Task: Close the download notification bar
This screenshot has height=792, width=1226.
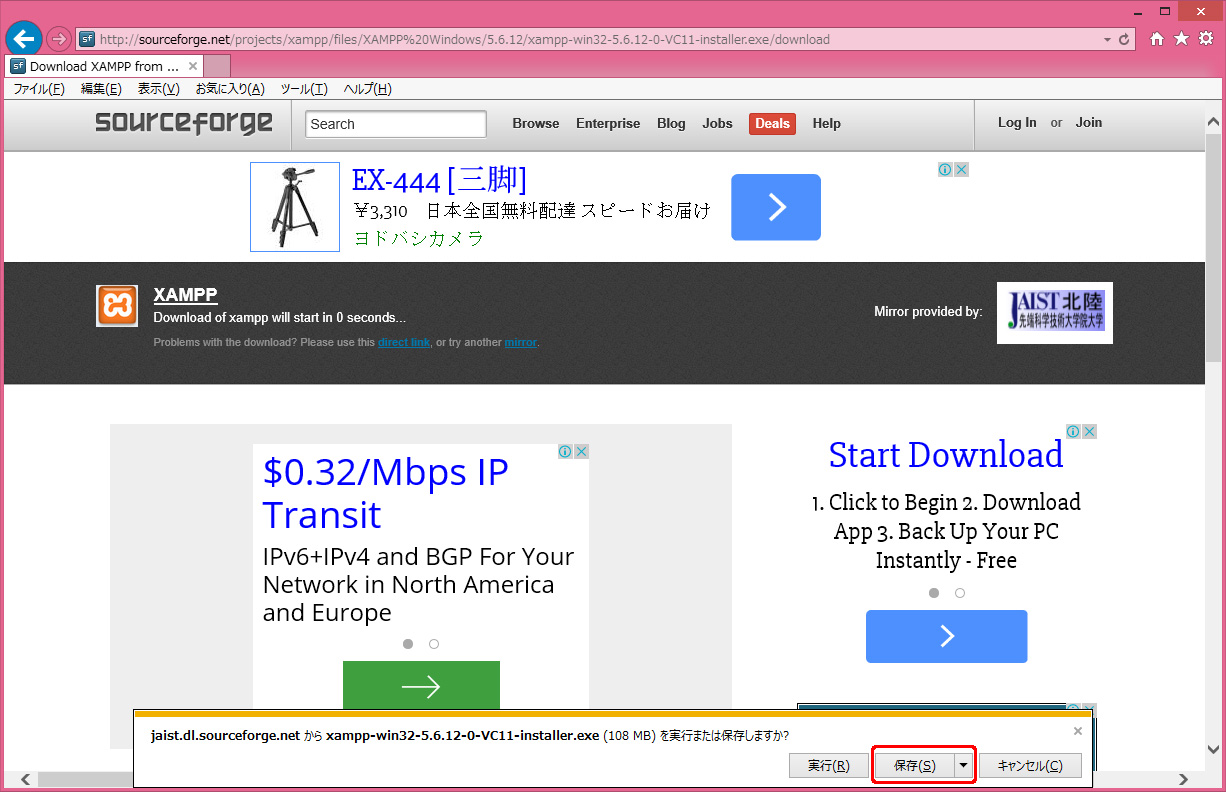Action: pos(1077,731)
